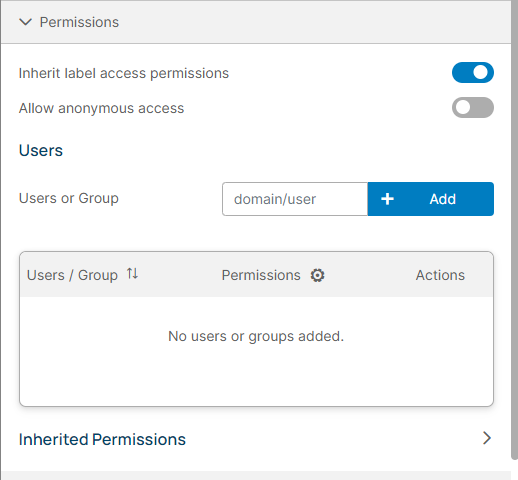Click the Add button label
Screen dimensions: 518x480
point(442,199)
